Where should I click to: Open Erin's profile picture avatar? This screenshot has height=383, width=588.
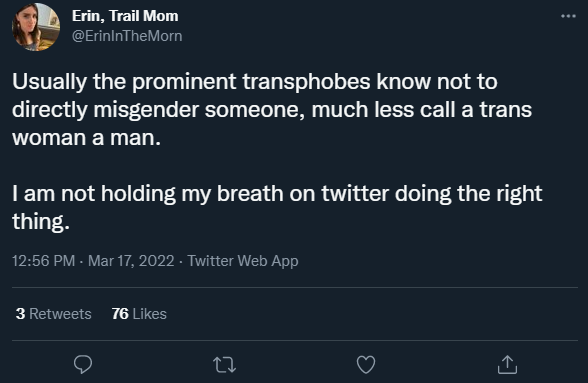click(36, 27)
